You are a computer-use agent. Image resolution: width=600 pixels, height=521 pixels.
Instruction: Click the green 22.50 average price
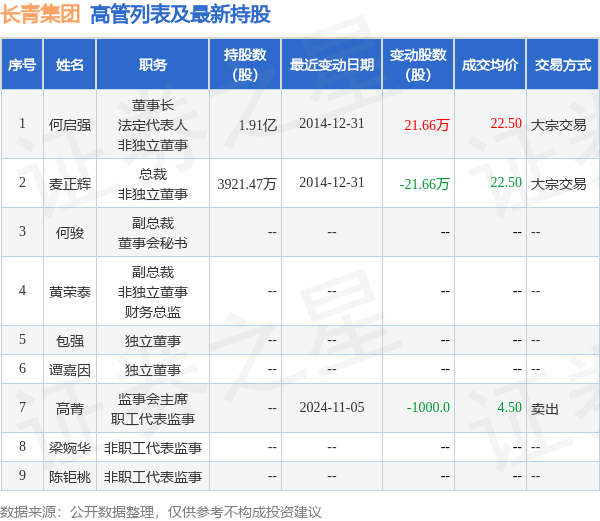(x=506, y=182)
